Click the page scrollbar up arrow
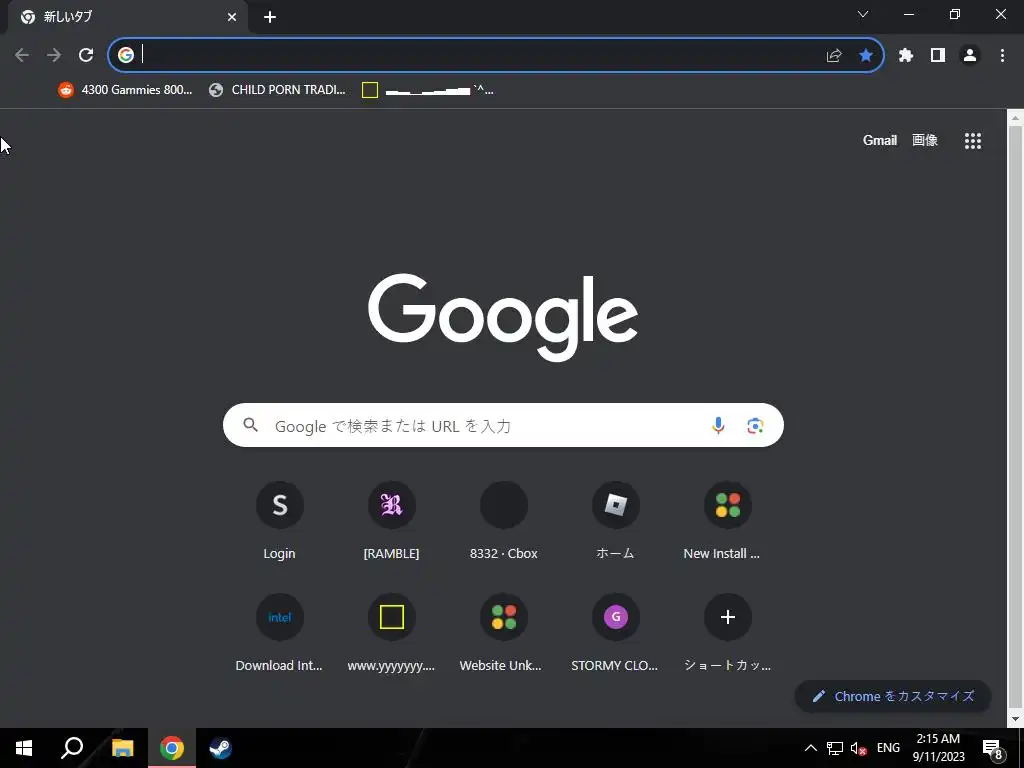The height and width of the screenshot is (768, 1024). point(1015,118)
